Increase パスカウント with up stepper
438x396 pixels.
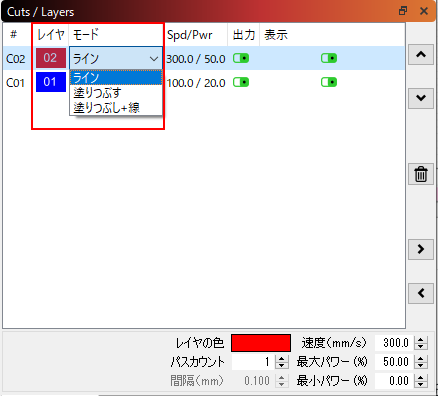[281, 358]
